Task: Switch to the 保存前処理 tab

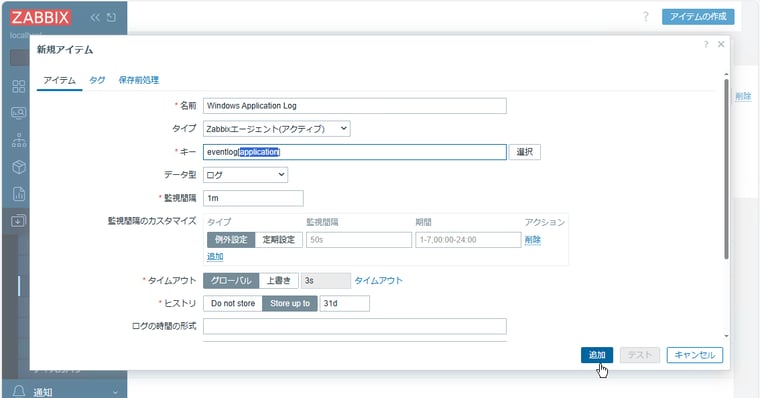Action: tap(139, 80)
